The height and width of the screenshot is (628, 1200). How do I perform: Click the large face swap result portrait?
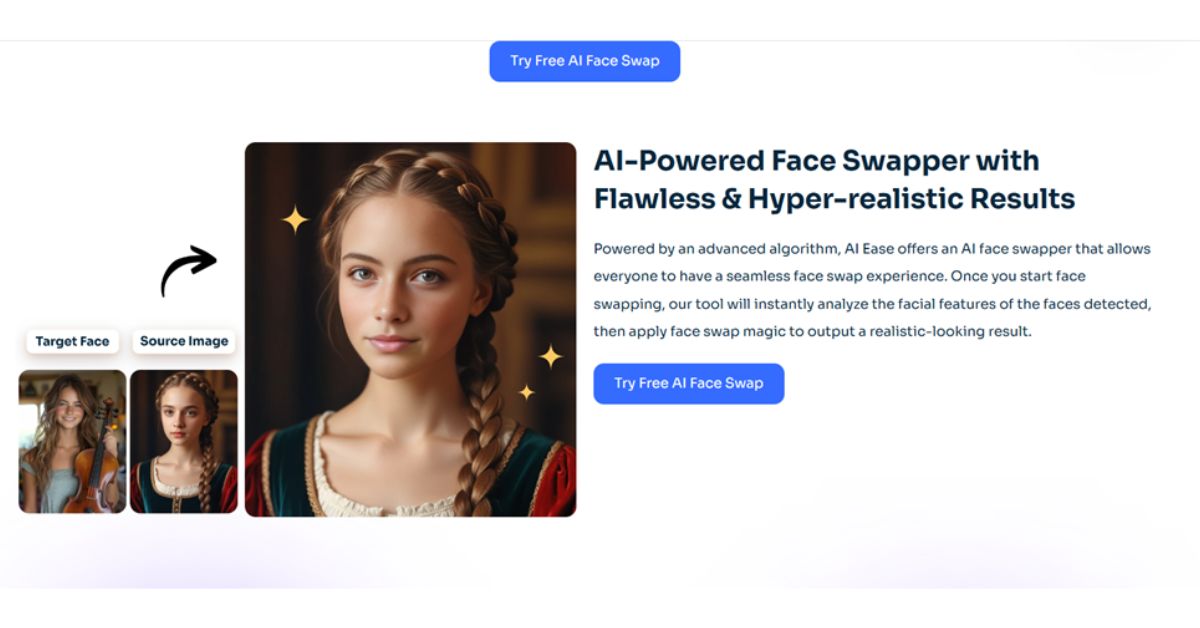point(410,329)
